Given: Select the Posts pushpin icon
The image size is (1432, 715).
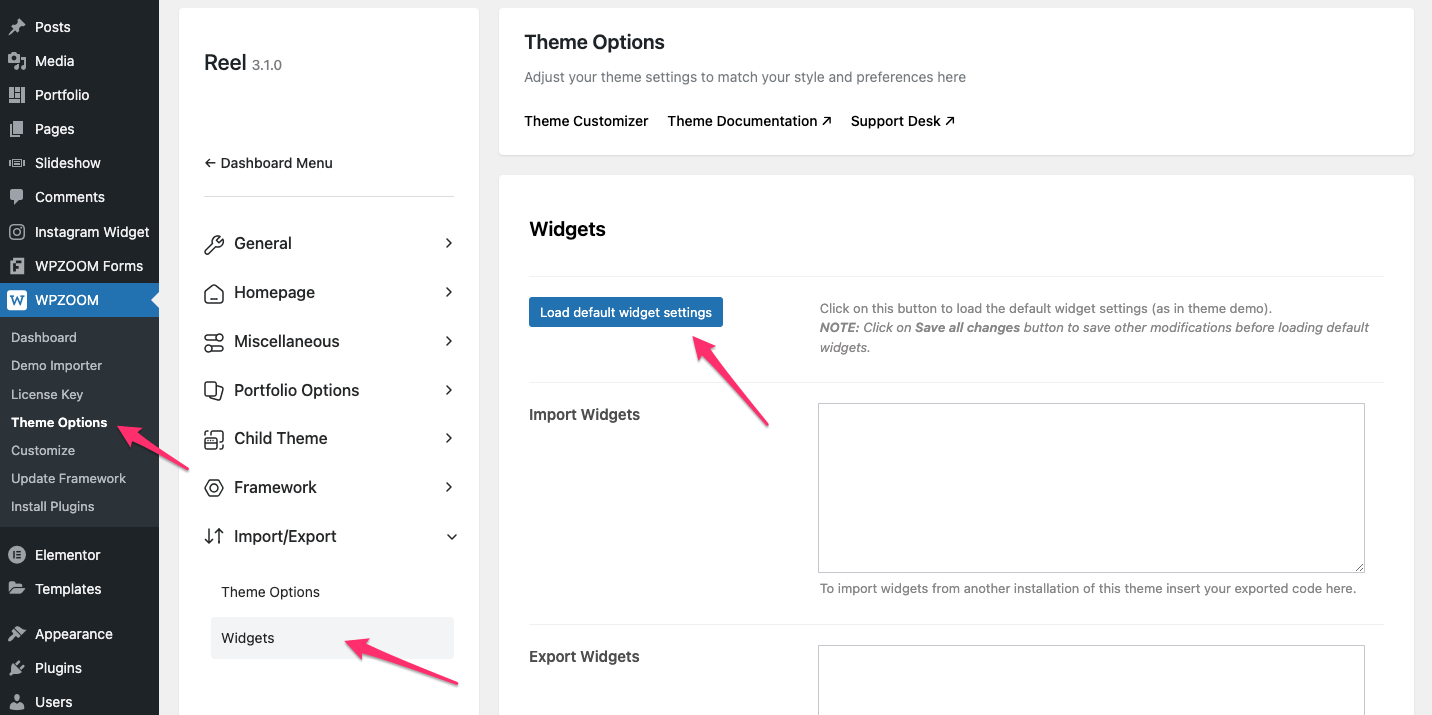Looking at the screenshot, I should (18, 27).
